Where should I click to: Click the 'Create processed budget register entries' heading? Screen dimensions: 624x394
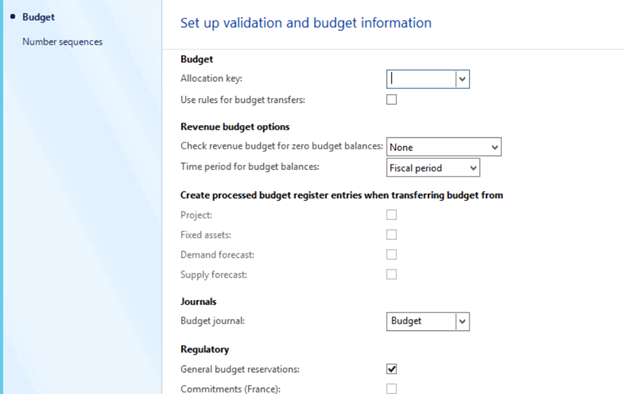341,195
